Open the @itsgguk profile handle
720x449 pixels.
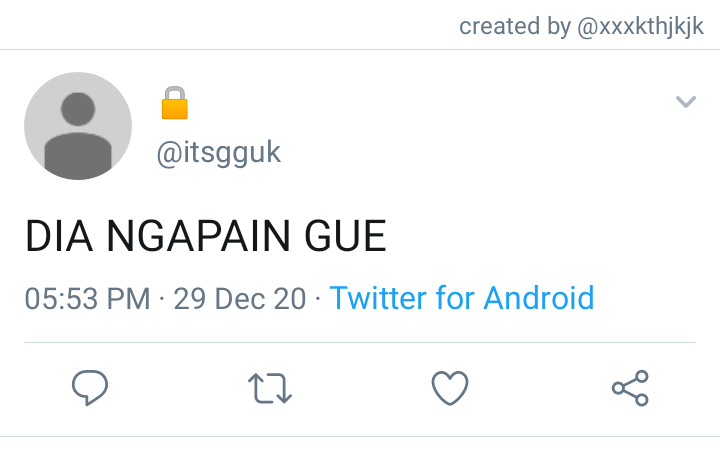[x=219, y=153]
